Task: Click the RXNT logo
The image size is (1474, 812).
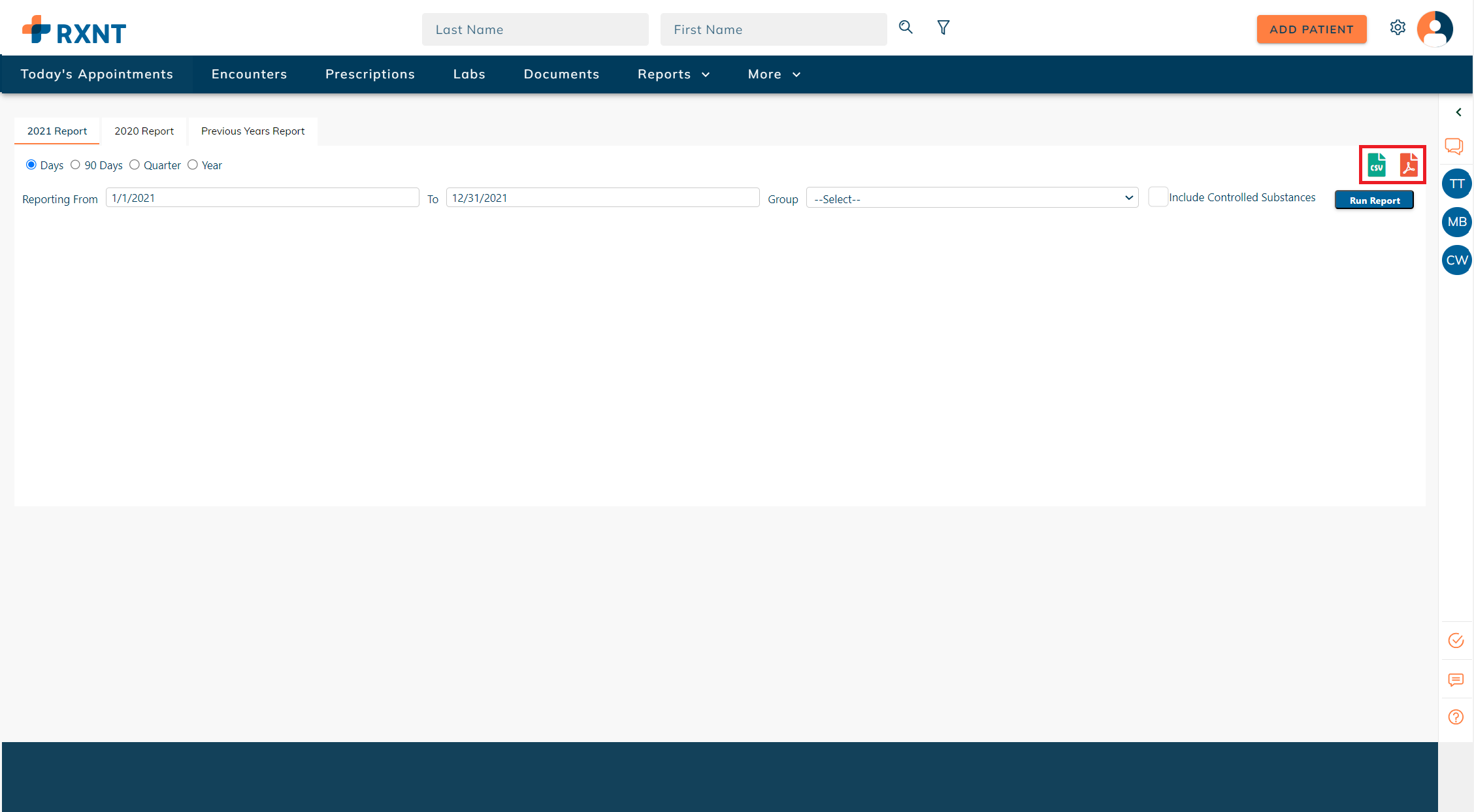Action: tap(74, 30)
